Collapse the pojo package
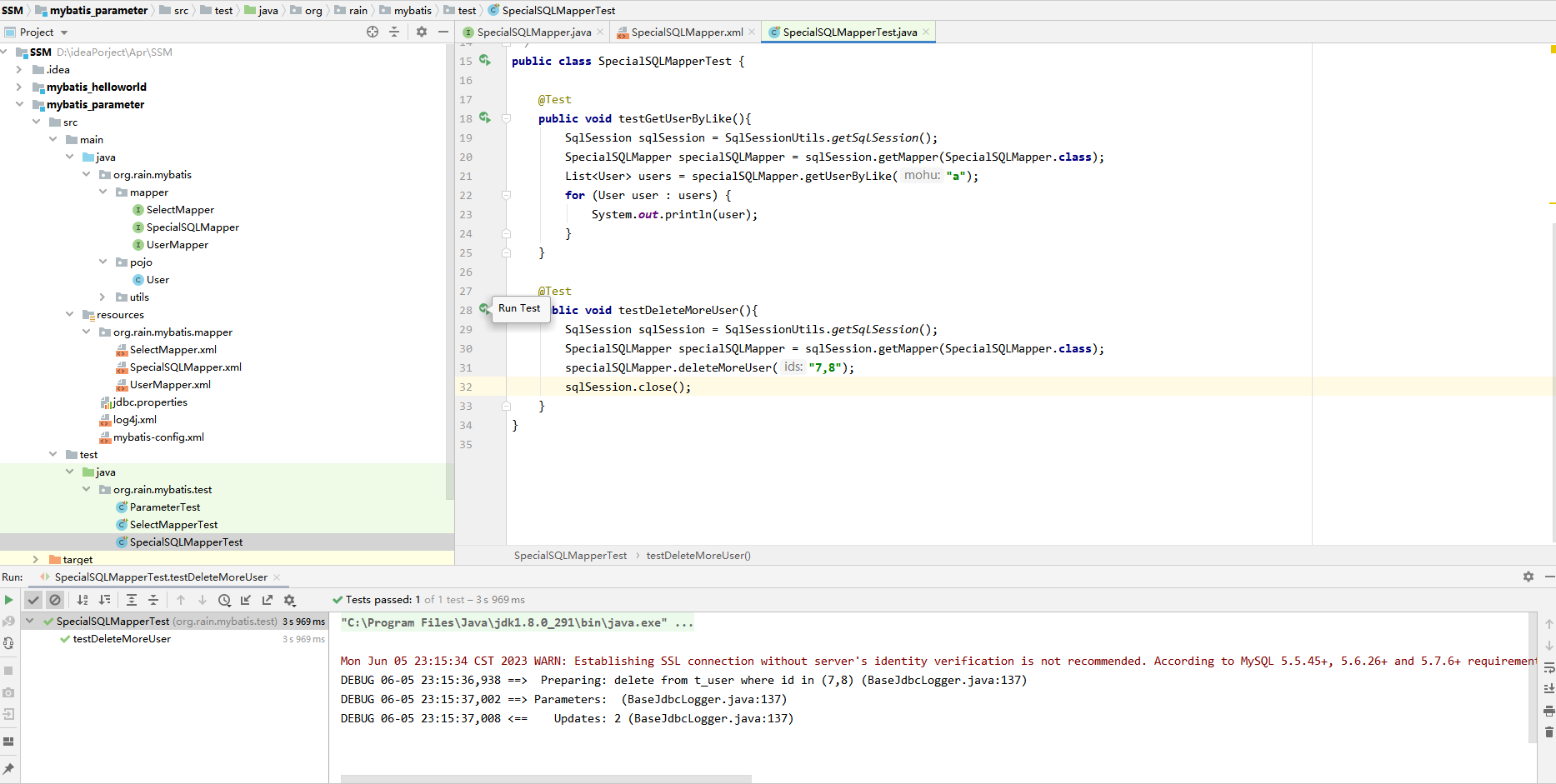Image resolution: width=1556 pixels, height=784 pixels. coord(103,262)
